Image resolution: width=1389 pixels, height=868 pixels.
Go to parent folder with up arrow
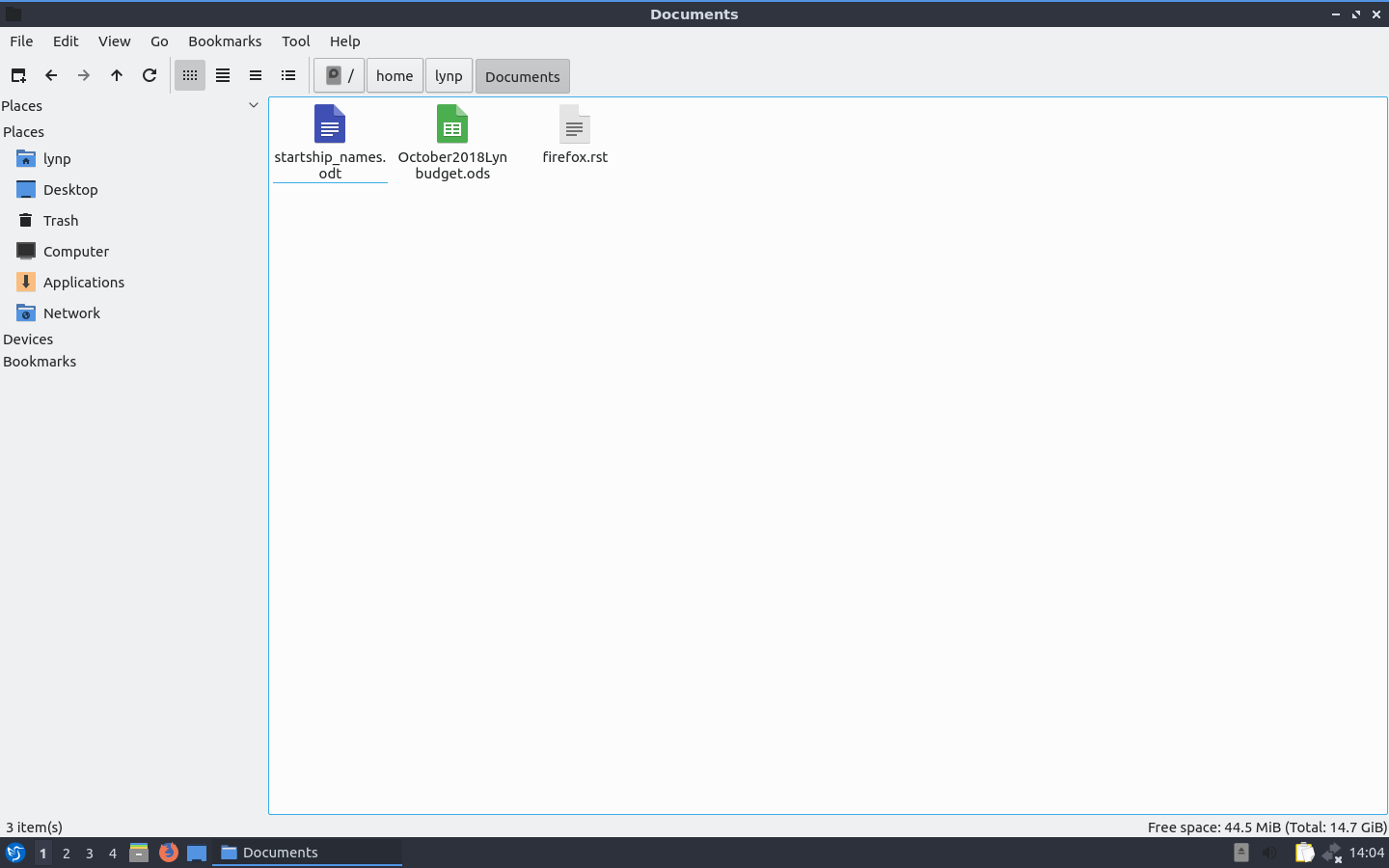(117, 75)
